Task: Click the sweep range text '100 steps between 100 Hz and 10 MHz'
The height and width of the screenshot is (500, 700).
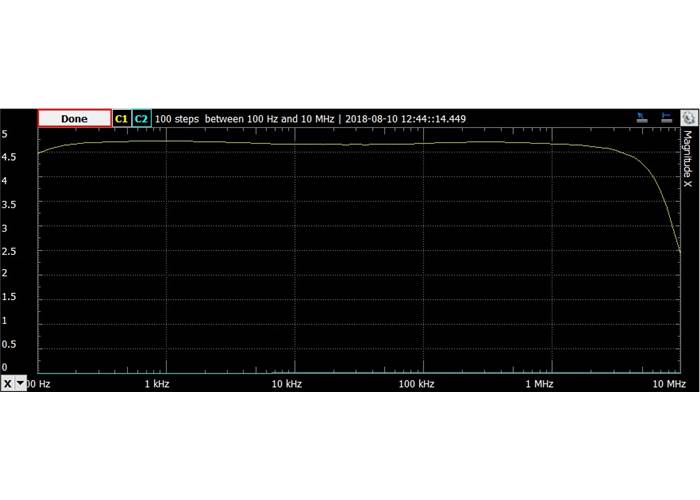Action: click(x=244, y=118)
